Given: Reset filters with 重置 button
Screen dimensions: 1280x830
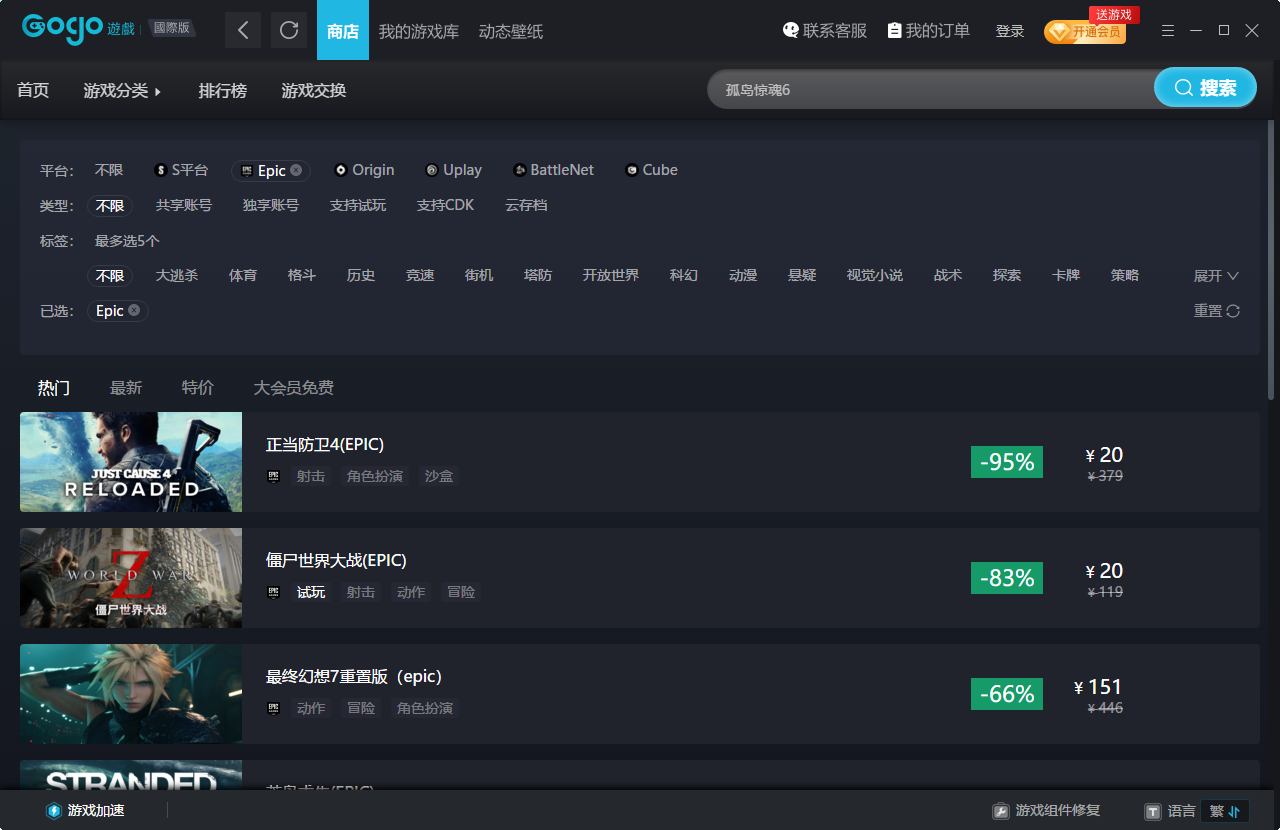Looking at the screenshot, I should click(x=1217, y=311).
